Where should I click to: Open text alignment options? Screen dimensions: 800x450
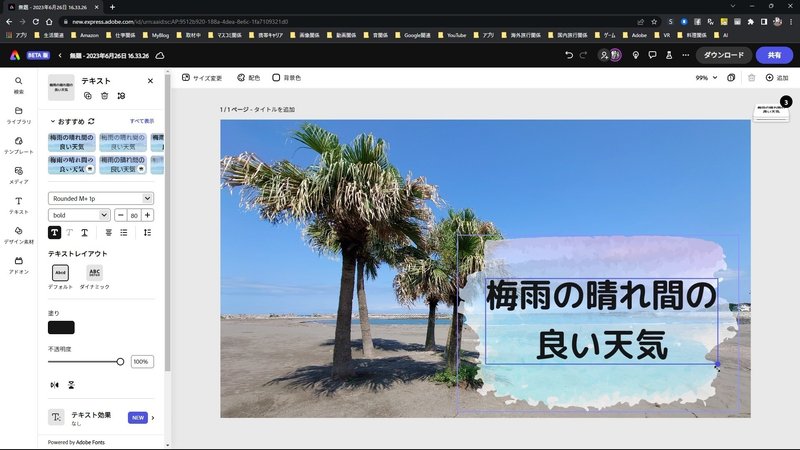pos(109,233)
